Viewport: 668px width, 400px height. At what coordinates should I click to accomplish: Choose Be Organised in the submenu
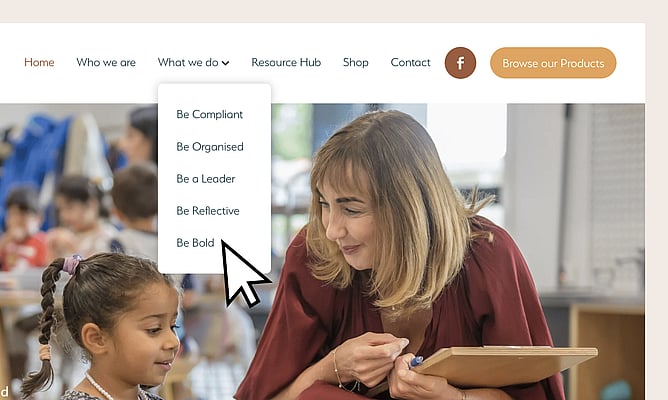point(210,147)
